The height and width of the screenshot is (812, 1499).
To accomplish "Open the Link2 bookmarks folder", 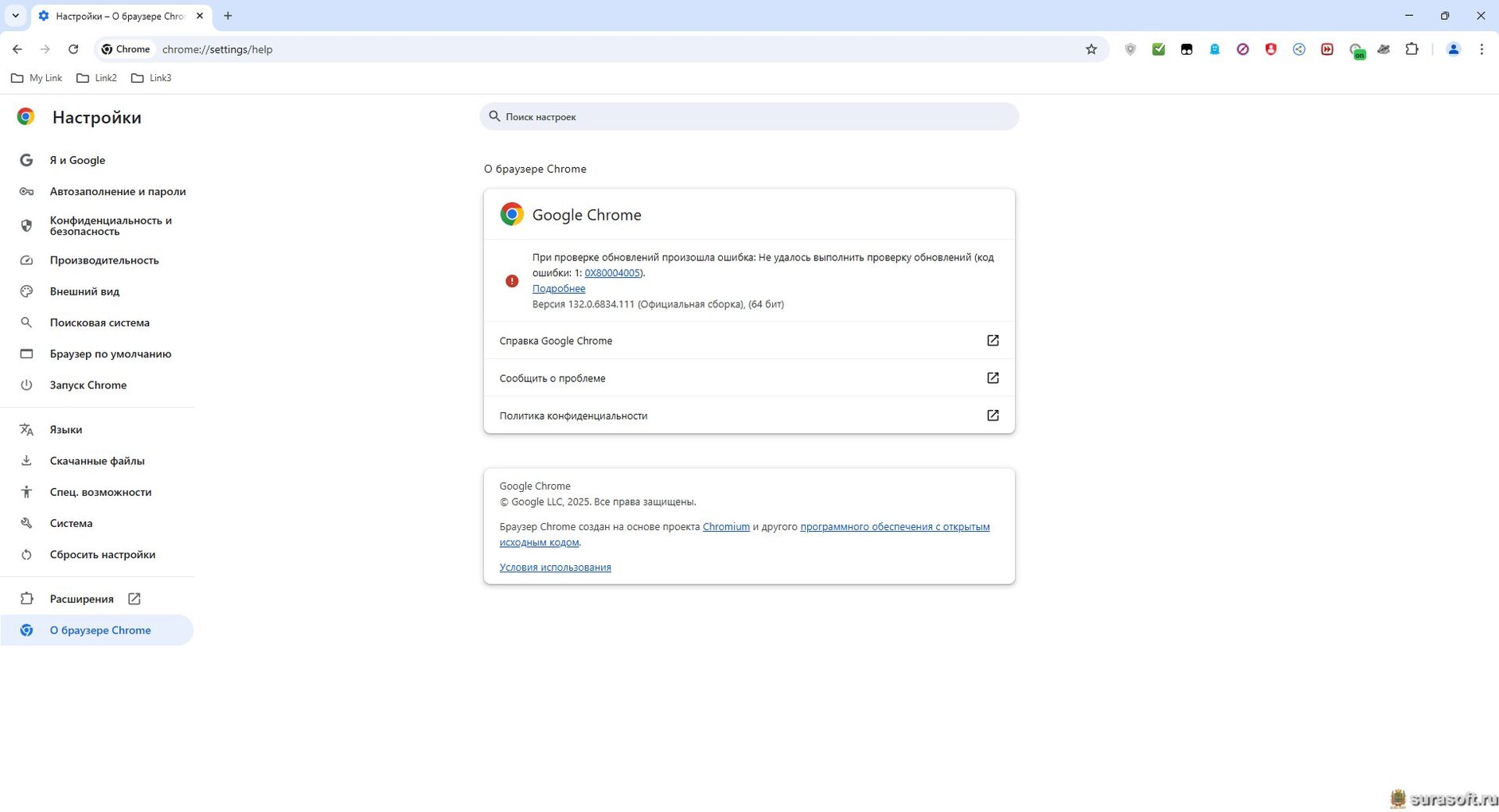I will point(96,78).
